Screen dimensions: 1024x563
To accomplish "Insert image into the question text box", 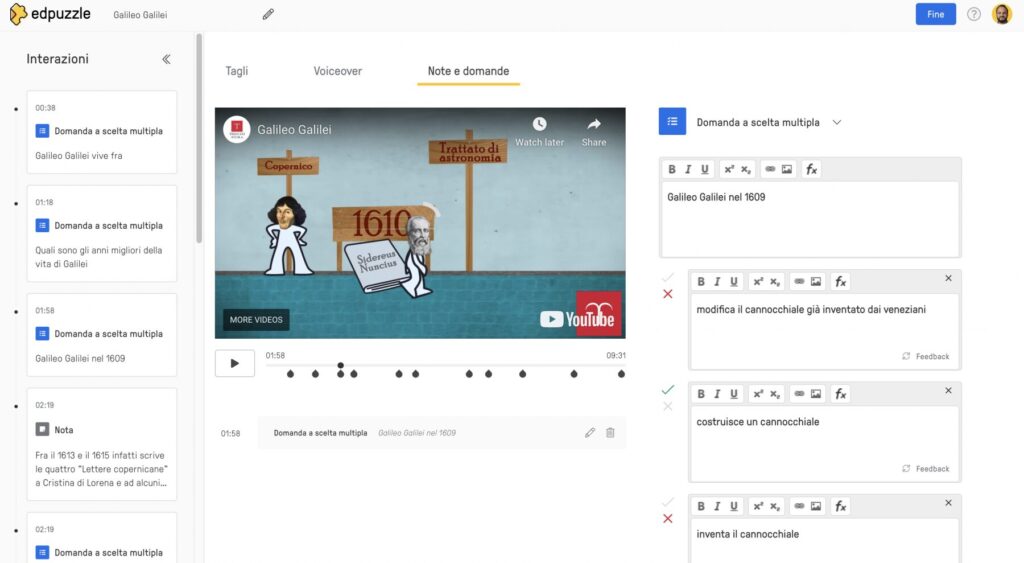I will pyautogui.click(x=787, y=169).
